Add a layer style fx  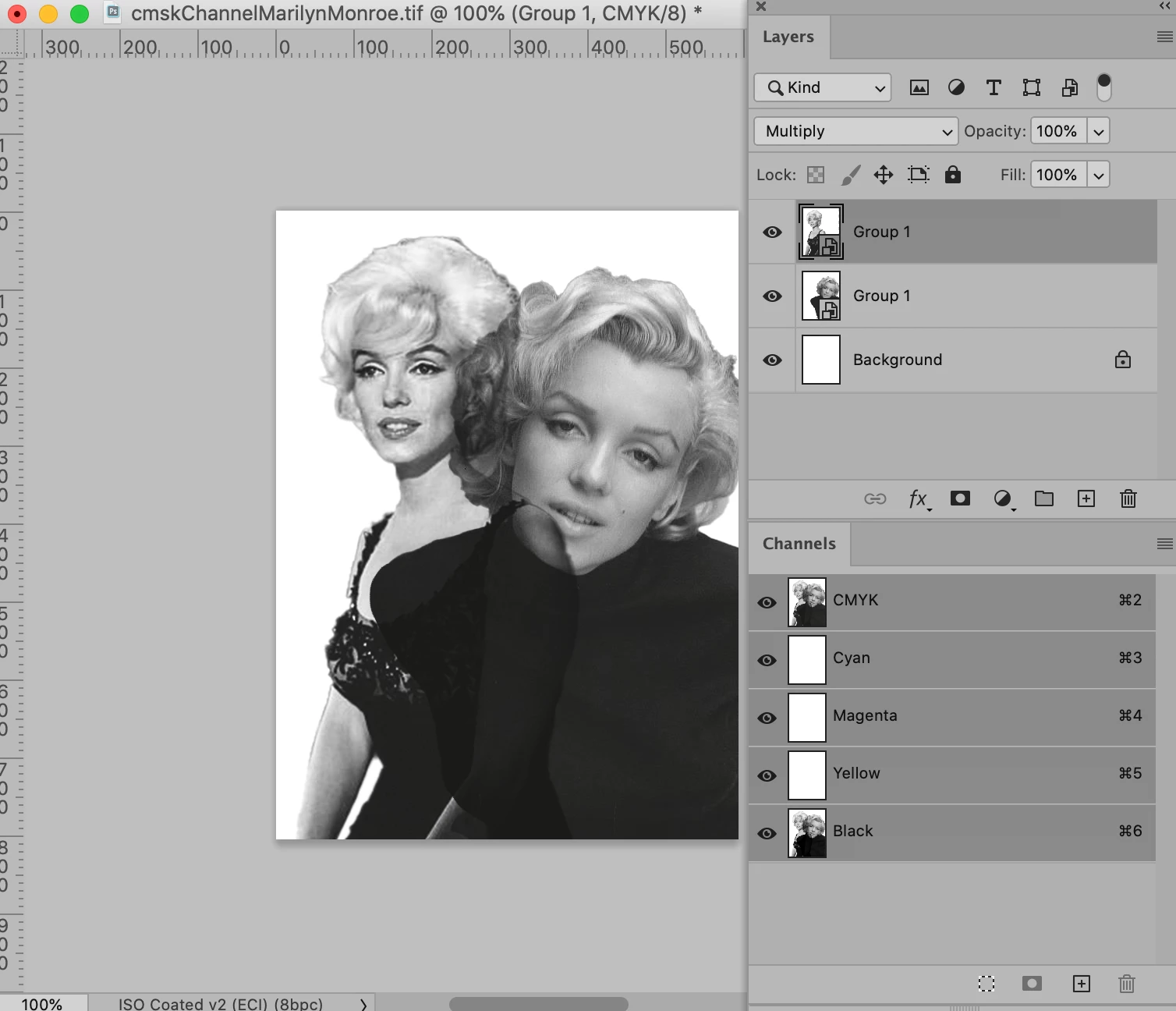click(x=919, y=499)
